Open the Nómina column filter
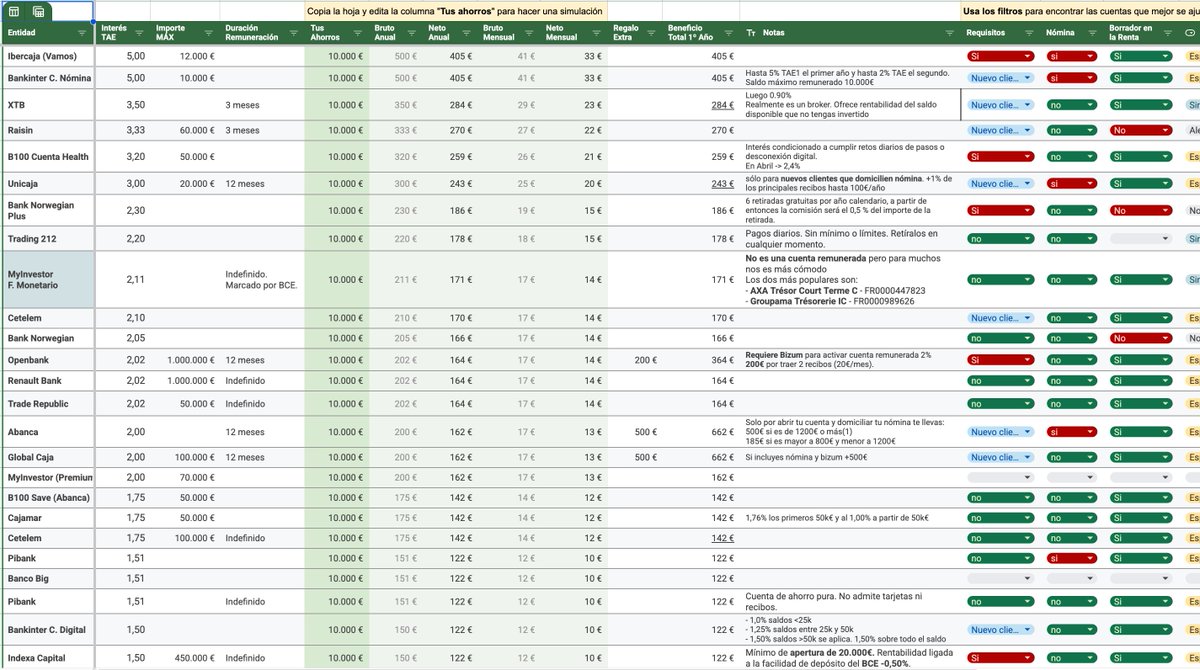This screenshot has height=670, width=1200. [x=1092, y=33]
